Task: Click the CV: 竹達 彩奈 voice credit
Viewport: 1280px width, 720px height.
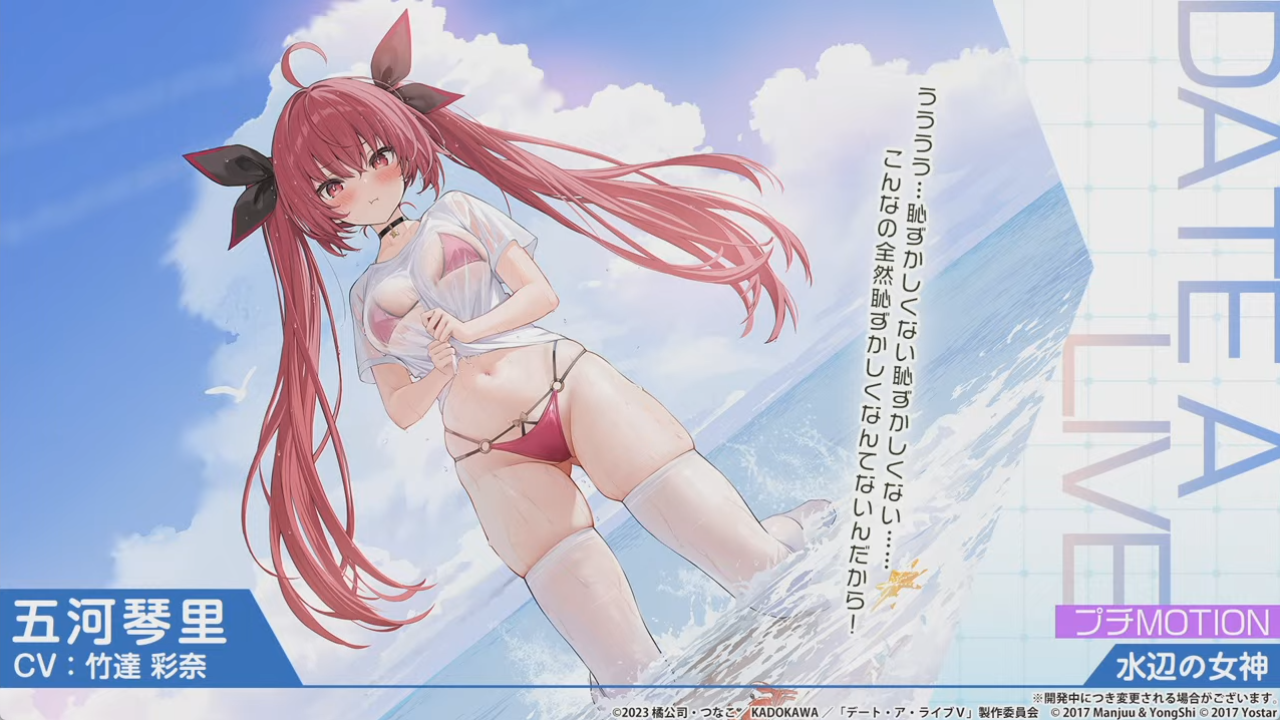Action: click(110, 666)
